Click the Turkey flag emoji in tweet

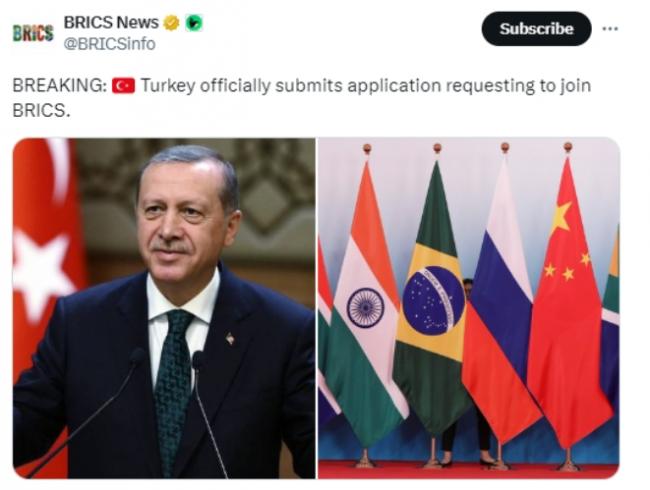[123, 86]
